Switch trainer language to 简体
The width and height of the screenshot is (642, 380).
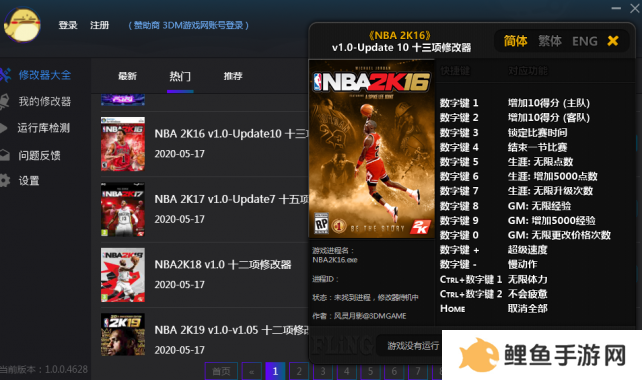coord(515,41)
